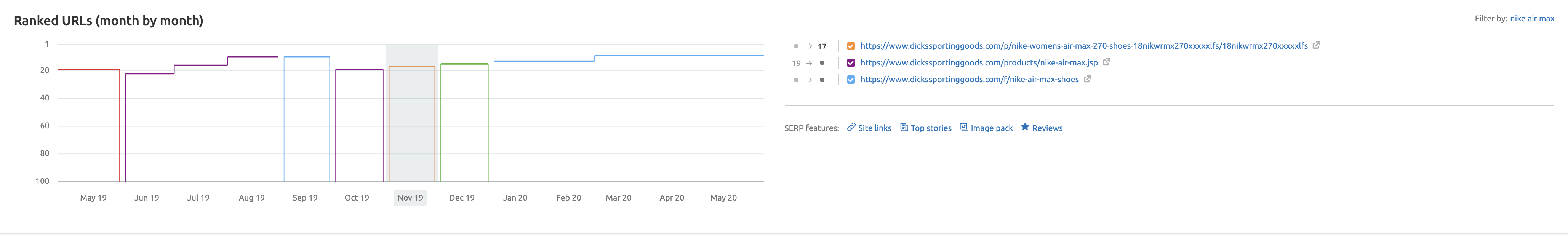Select the Jun 19 month on the axis

coord(147,198)
